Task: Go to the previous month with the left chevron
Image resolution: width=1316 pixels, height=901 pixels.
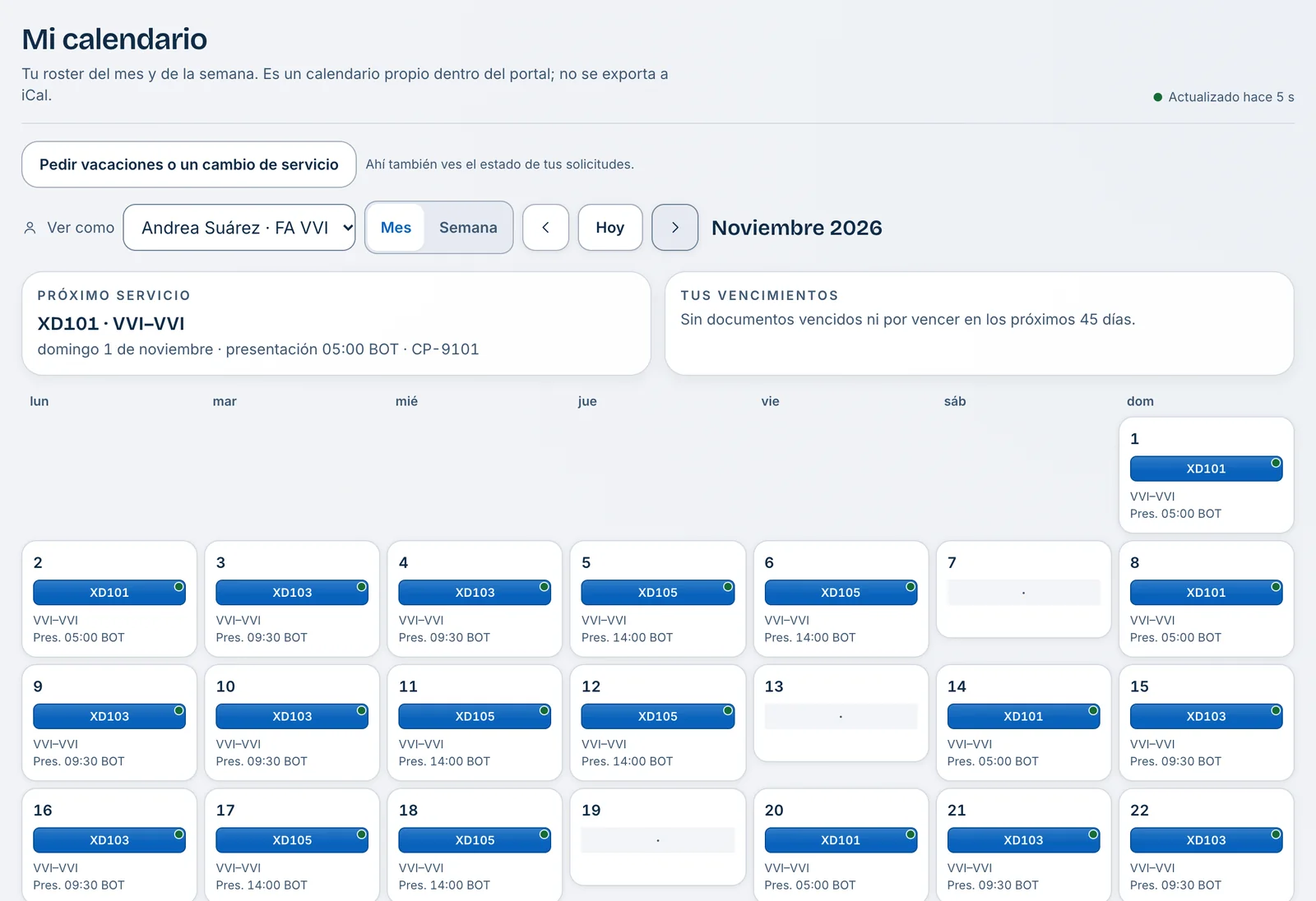Action: [x=545, y=228]
